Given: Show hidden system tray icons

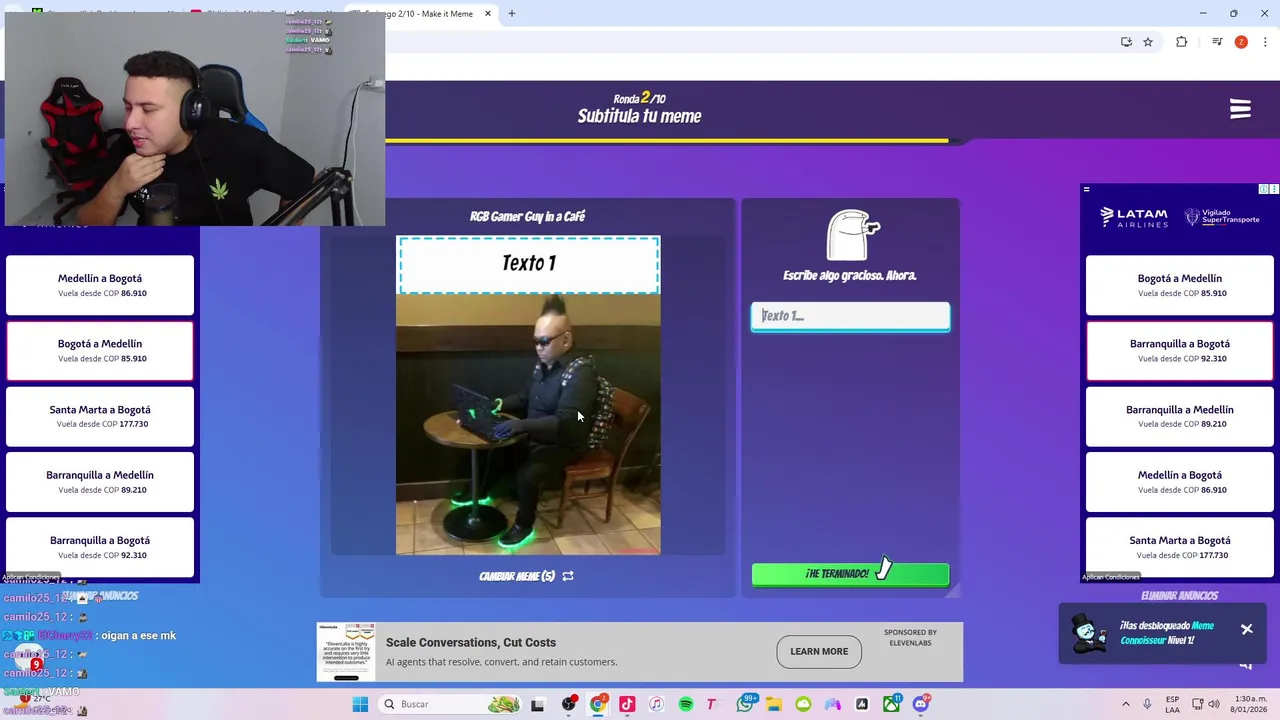Looking at the screenshot, I should click(x=1126, y=704).
